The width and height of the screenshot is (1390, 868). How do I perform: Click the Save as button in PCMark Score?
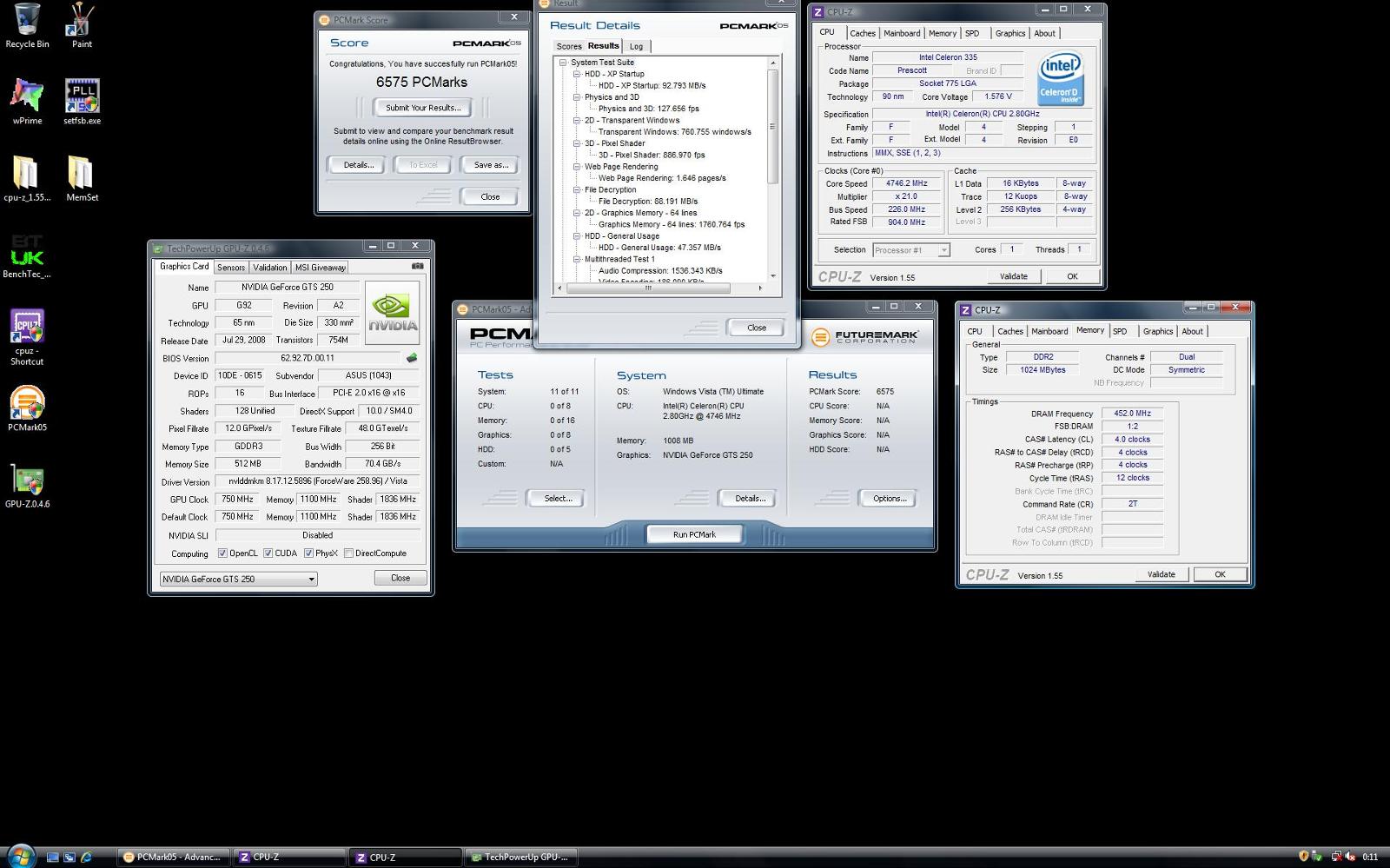491,165
